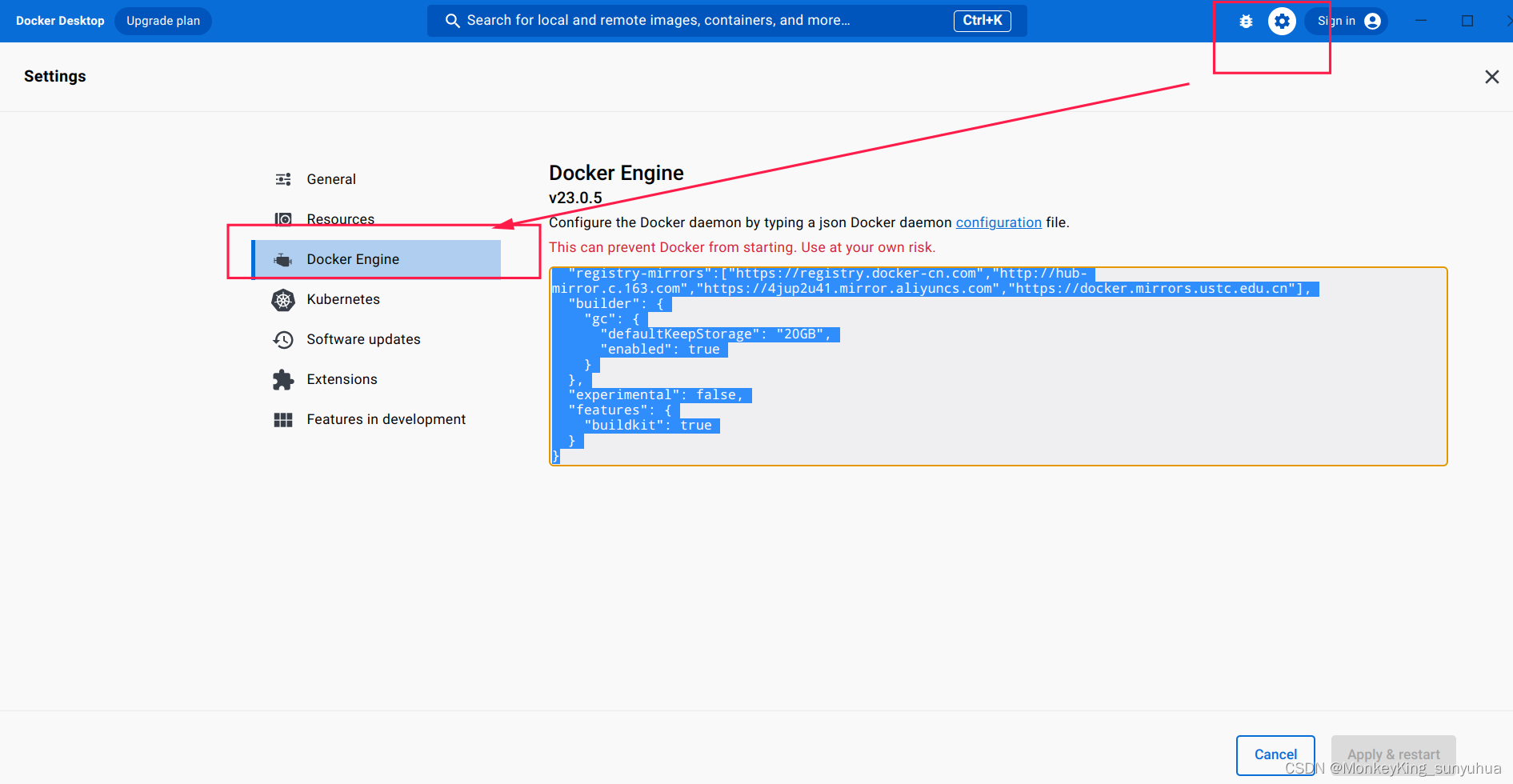The height and width of the screenshot is (784, 1513).
Task: Open the Kubernetes settings section
Action: [376, 299]
